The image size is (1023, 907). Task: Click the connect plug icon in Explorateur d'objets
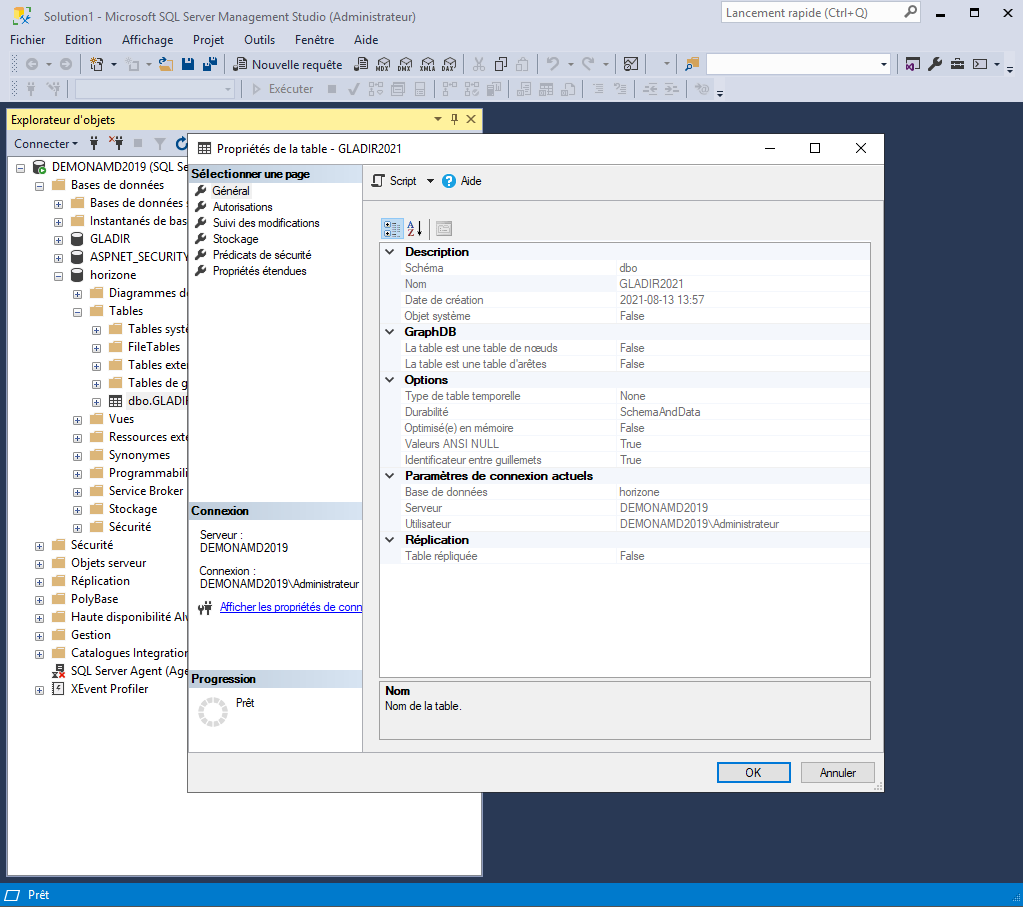(94, 143)
